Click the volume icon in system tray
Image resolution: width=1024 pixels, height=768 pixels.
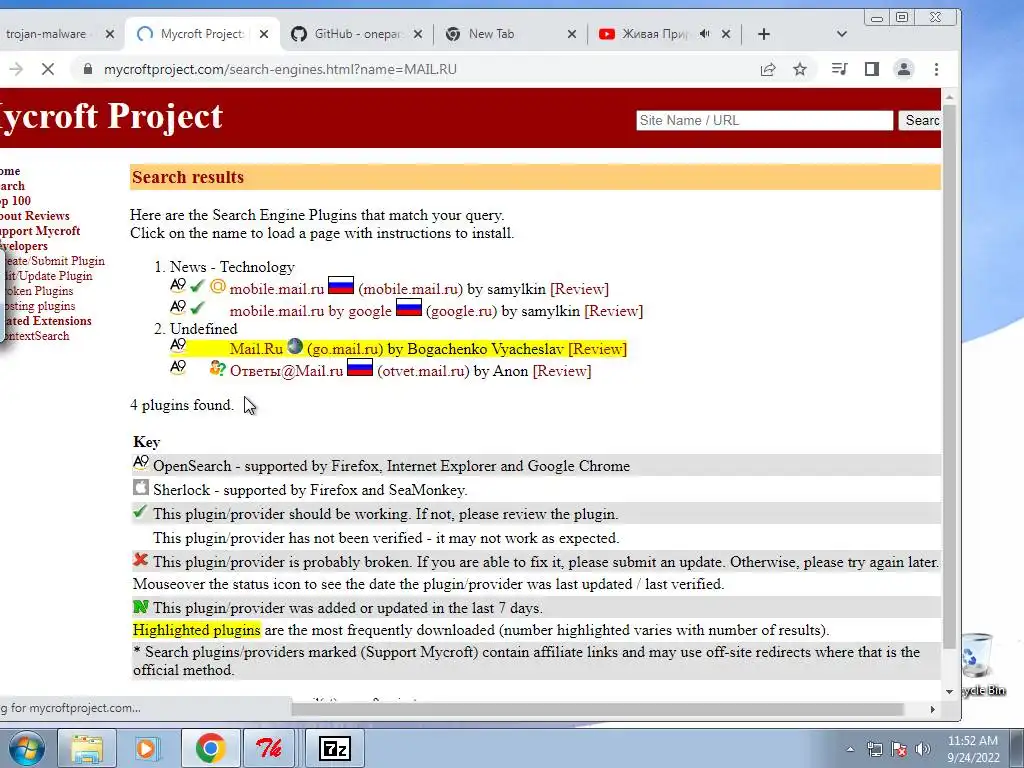[x=922, y=749]
